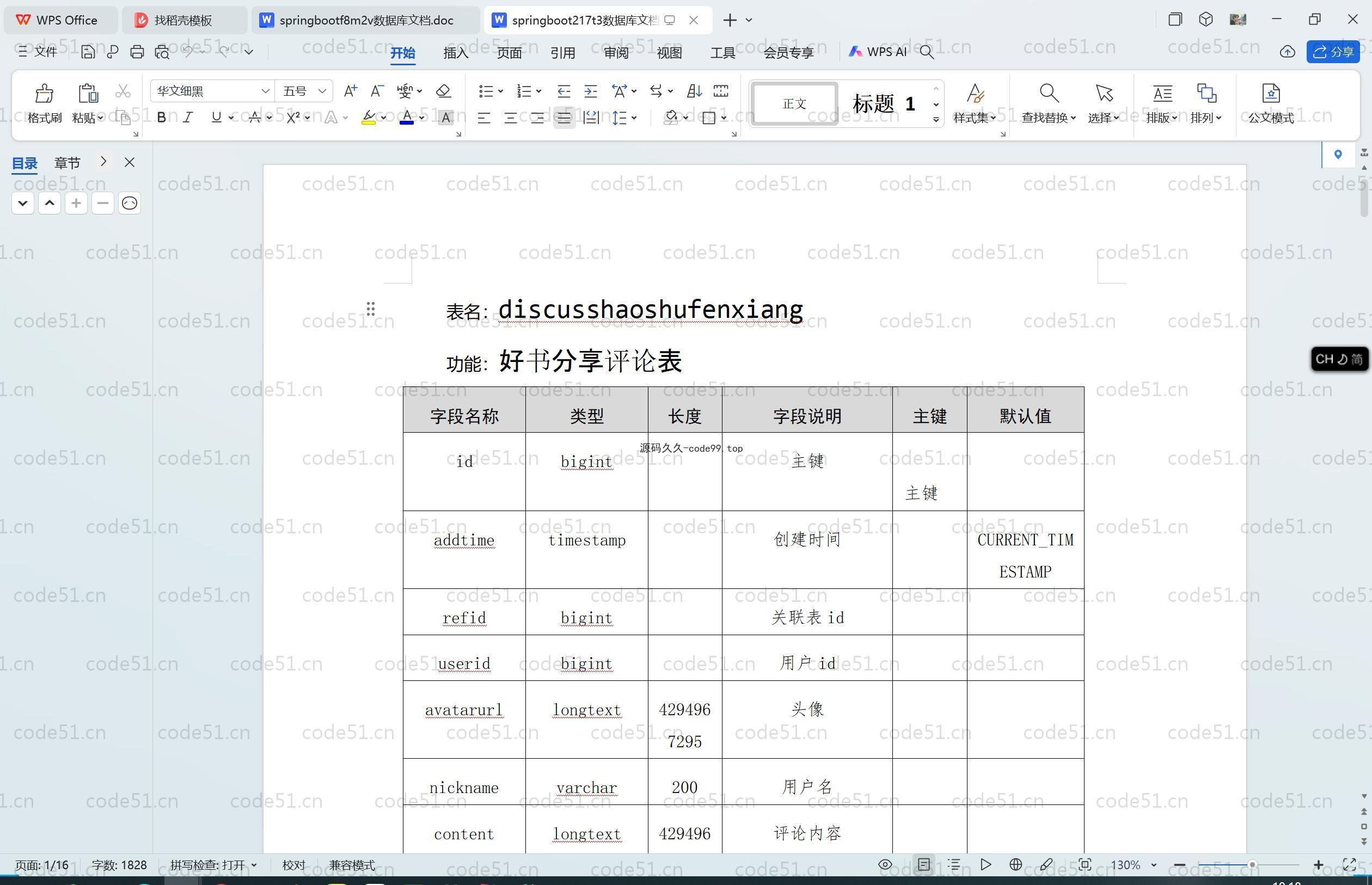
Task: Toggle Strikethrough formatting
Action: click(x=255, y=118)
